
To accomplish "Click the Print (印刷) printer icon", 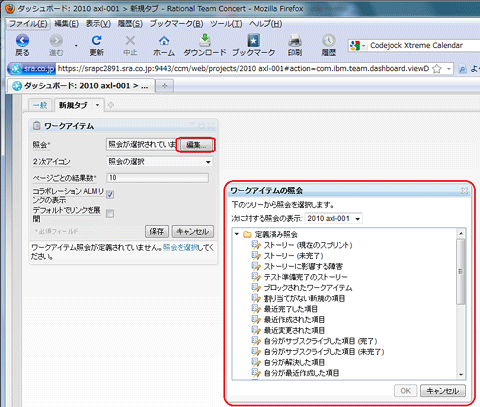I will tap(295, 41).
